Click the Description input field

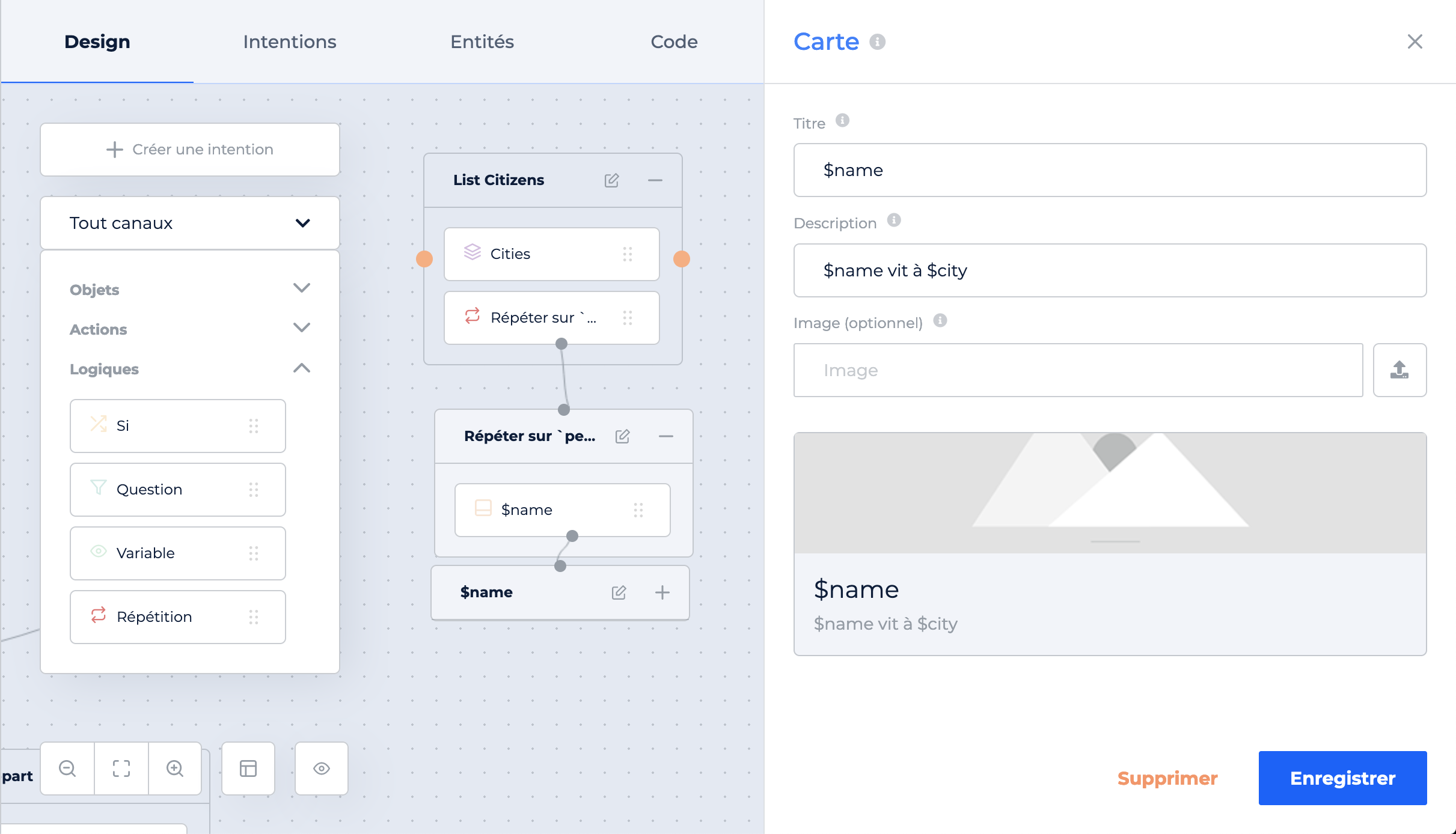click(1110, 270)
